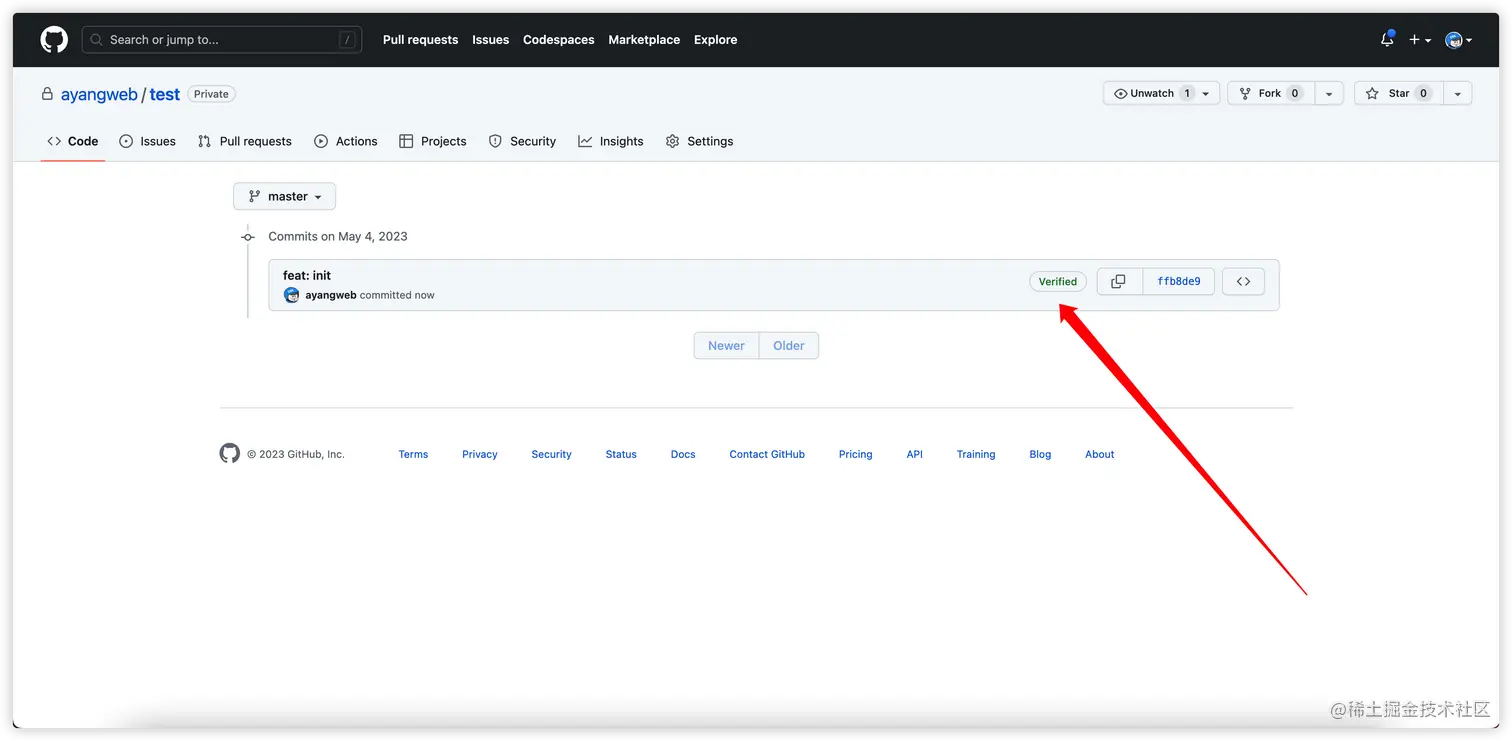Open Codespaces in top navigation
Screen dimensions: 1512x741
pyautogui.click(x=558, y=40)
